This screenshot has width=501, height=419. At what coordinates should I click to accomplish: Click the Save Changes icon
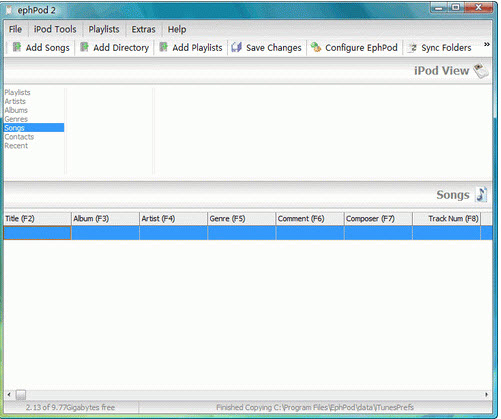click(236, 47)
